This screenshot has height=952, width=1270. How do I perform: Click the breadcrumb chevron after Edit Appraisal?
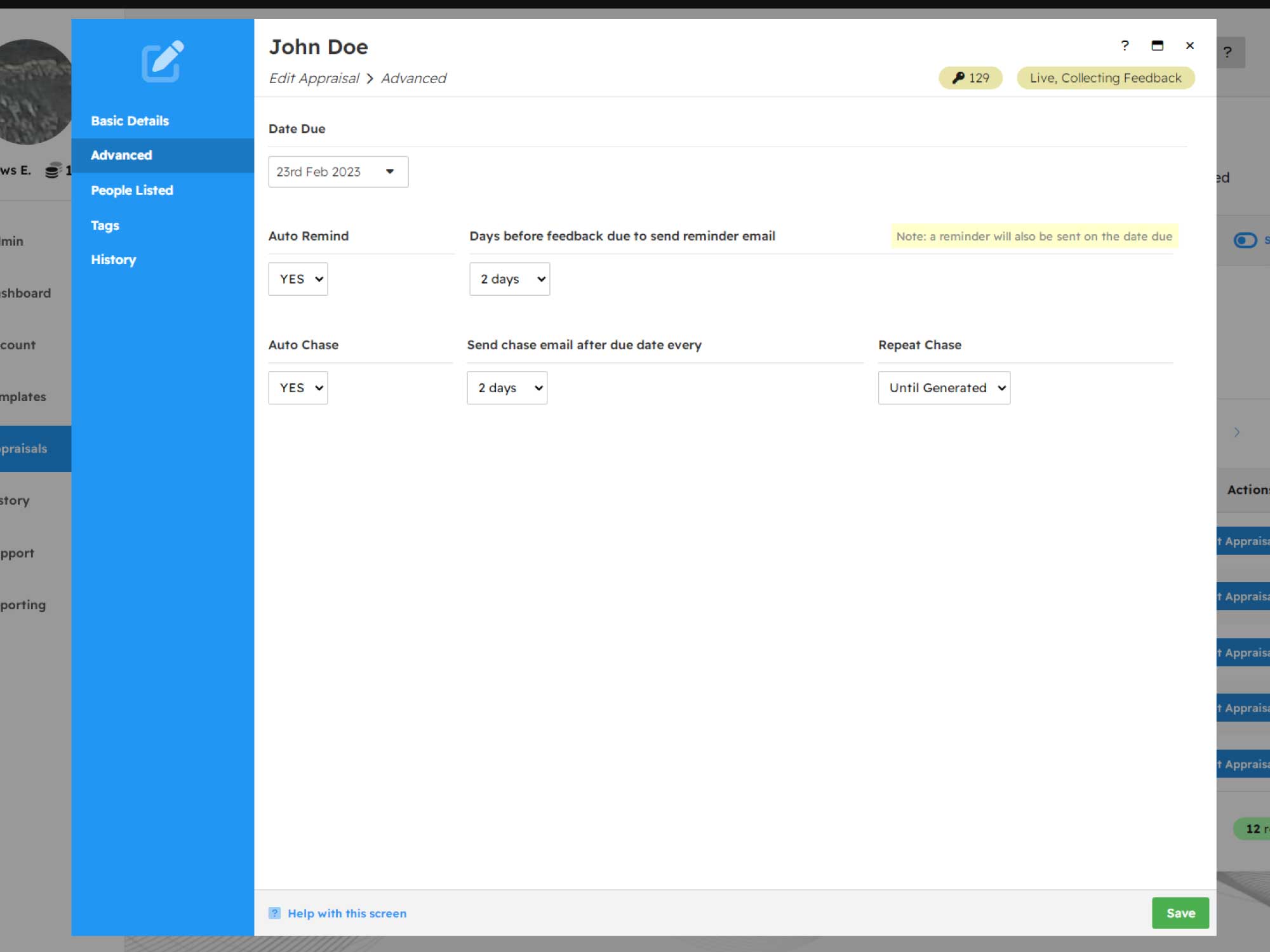pyautogui.click(x=370, y=79)
